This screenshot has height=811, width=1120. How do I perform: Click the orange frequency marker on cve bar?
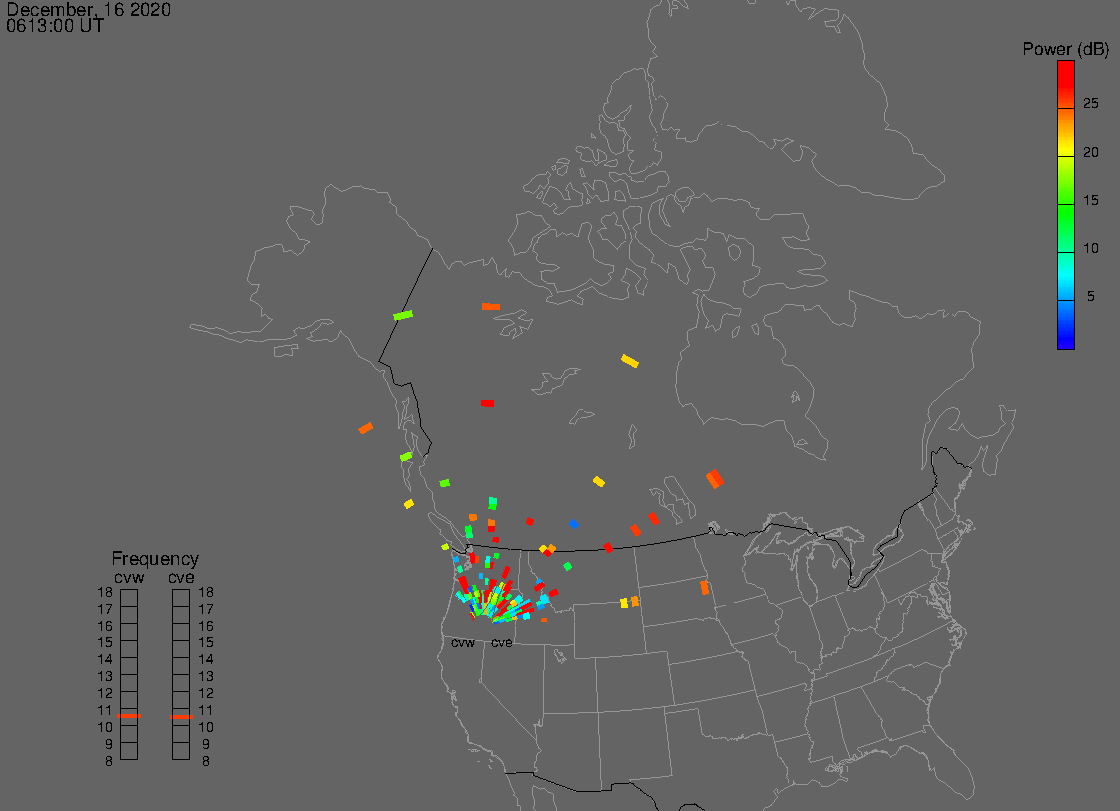point(181,717)
